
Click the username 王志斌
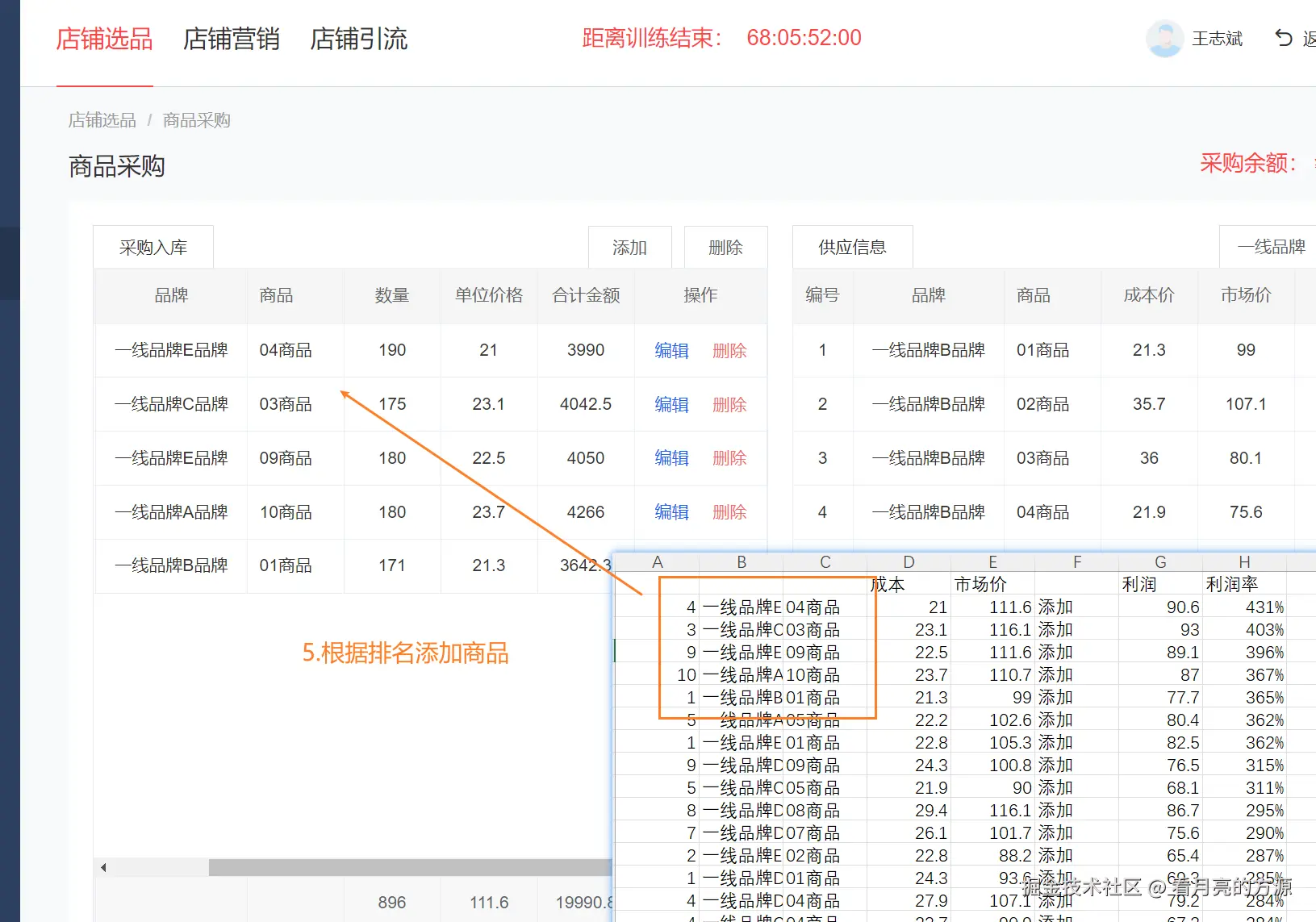(x=1218, y=39)
